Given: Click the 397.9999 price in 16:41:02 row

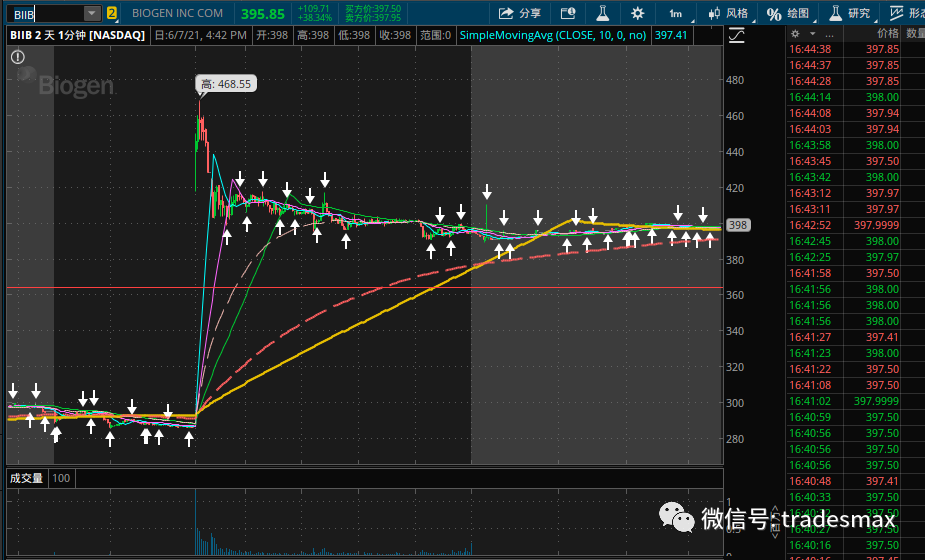Looking at the screenshot, I should pyautogui.click(x=877, y=401).
